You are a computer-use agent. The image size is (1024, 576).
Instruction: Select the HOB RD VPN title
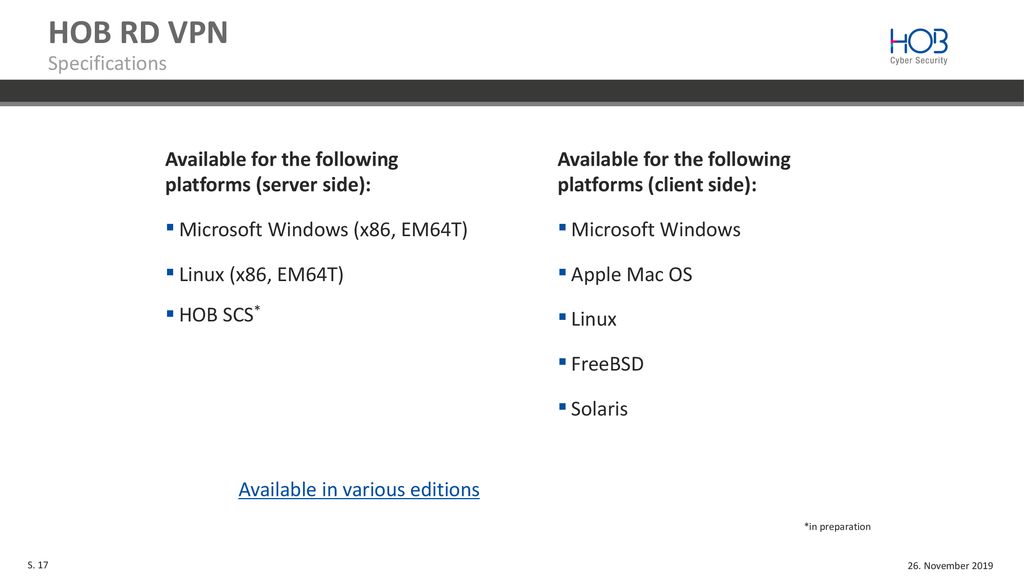click(x=138, y=33)
